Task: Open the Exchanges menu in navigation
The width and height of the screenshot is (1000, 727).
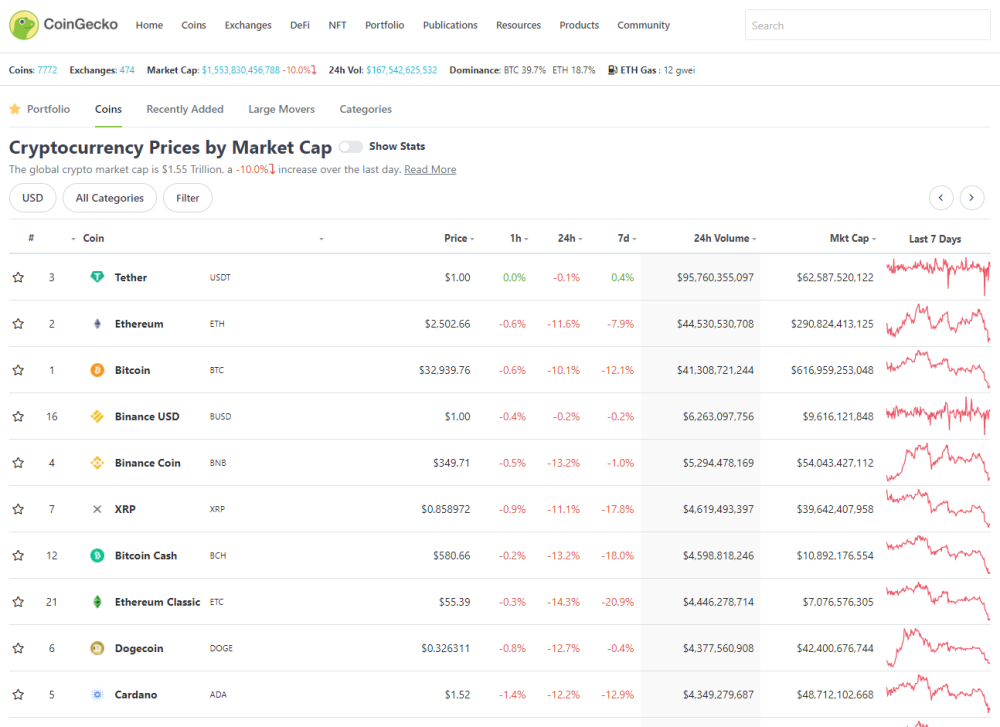Action: tap(248, 25)
